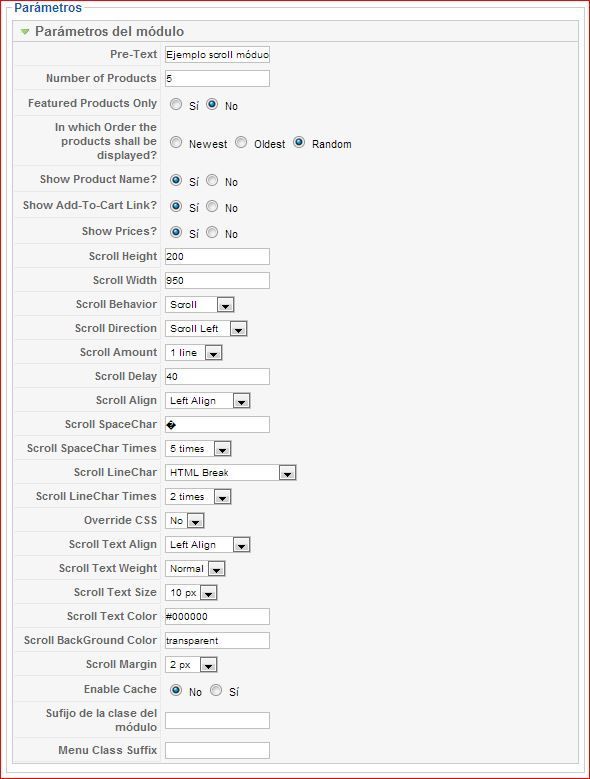Set Show Prices to No

tap(212, 232)
